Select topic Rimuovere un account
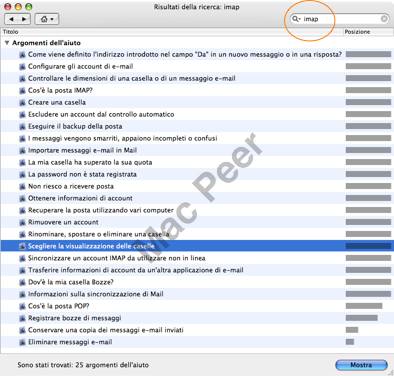 pos(63,222)
